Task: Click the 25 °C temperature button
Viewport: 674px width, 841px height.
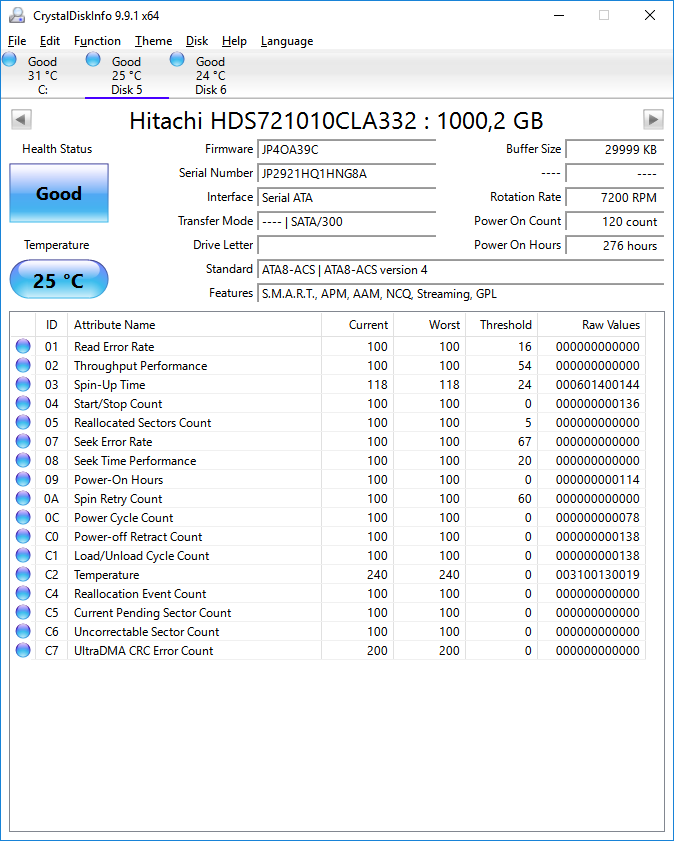Action: [x=59, y=279]
